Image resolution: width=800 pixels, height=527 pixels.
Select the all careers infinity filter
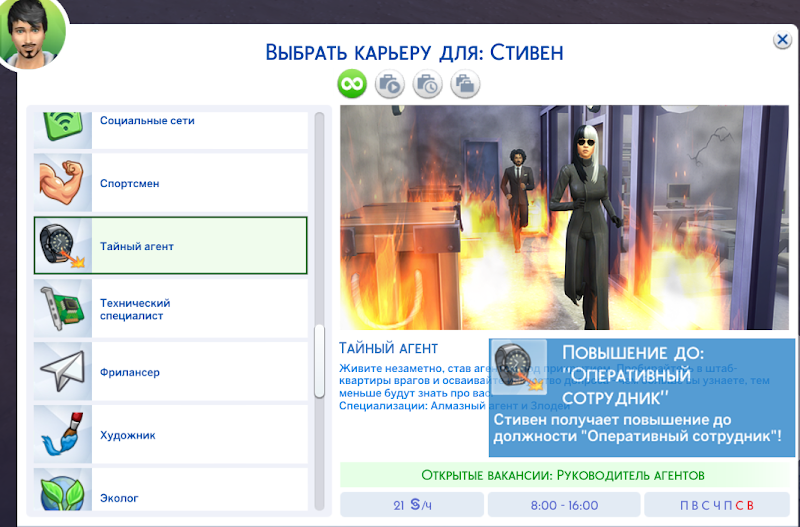coord(352,84)
